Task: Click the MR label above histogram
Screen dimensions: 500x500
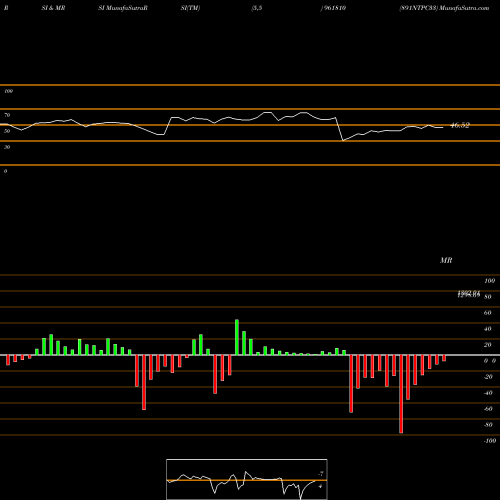Action: click(446, 260)
